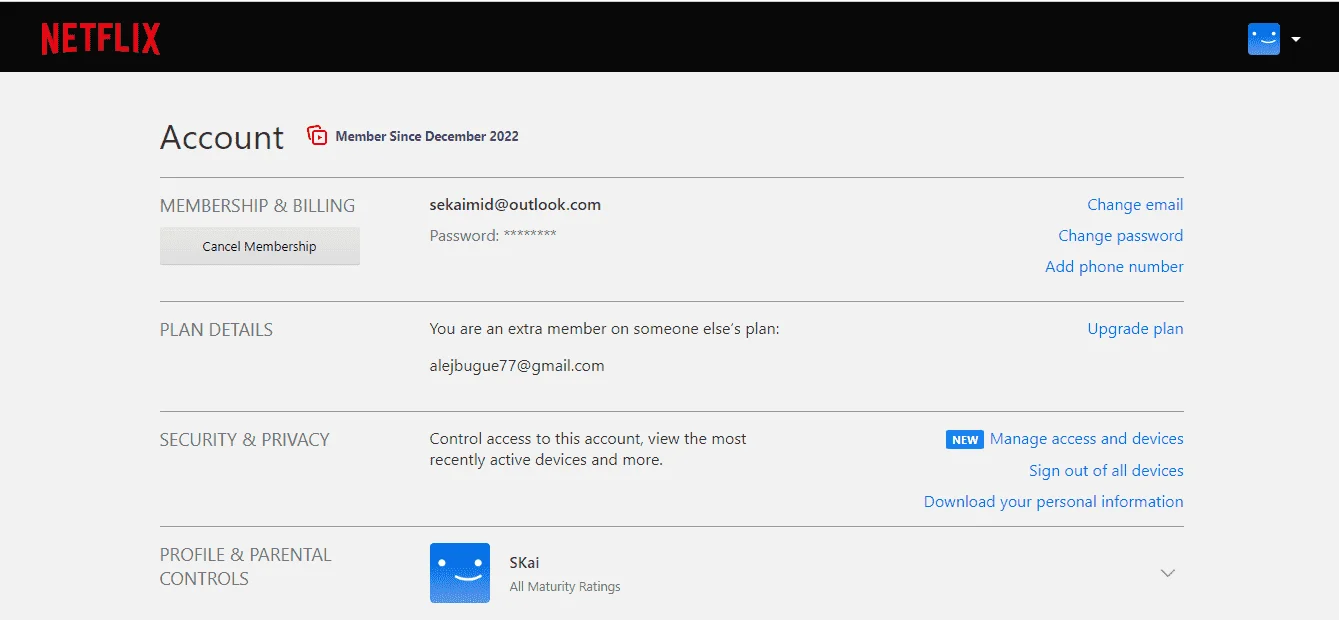
Task: Click the PLAN DETAILS heading
Action: tap(216, 329)
